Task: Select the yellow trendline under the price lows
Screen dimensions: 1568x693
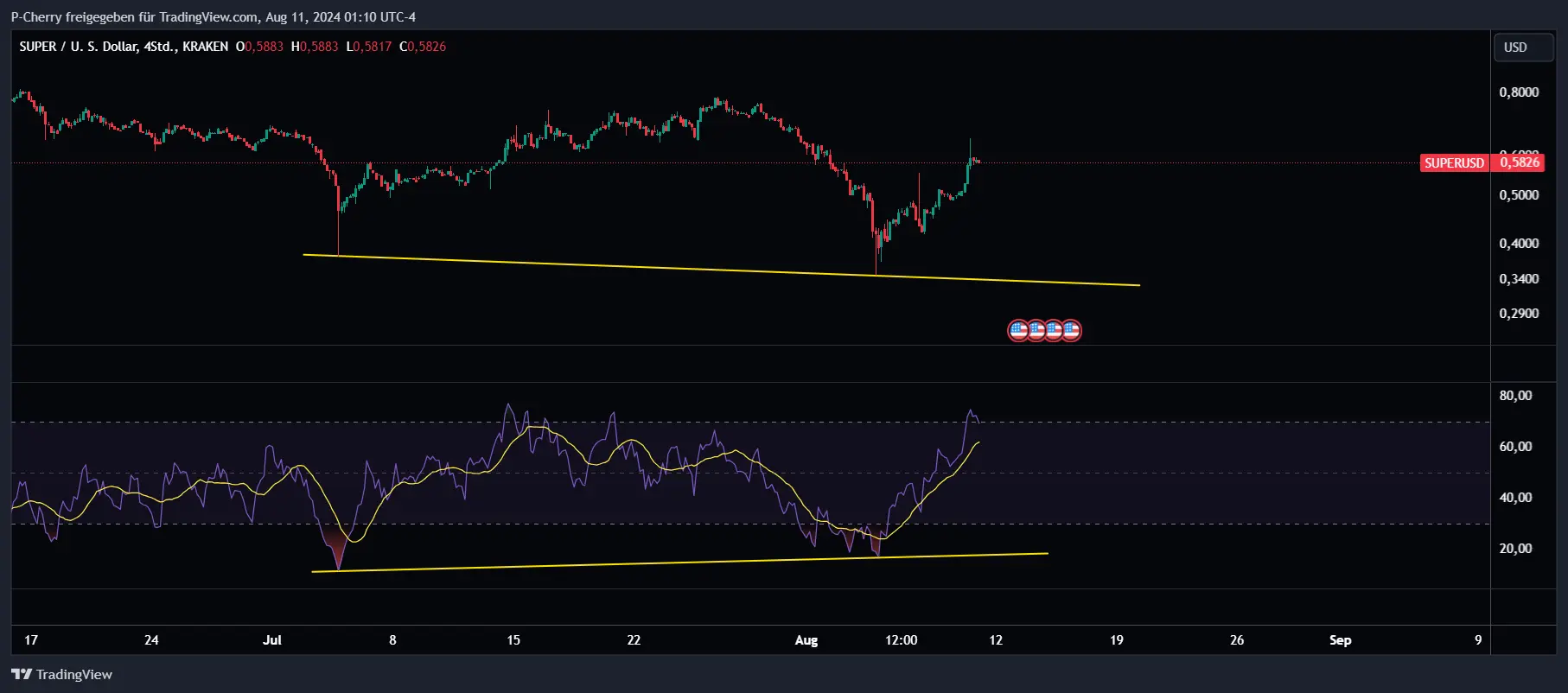Action: pos(721,270)
